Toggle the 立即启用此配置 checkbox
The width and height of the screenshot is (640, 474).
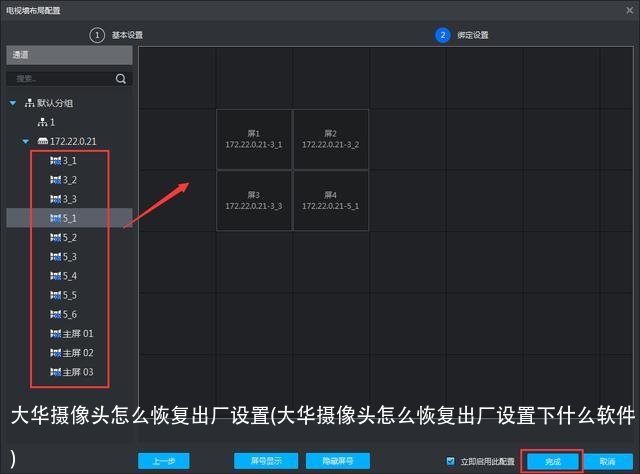[x=450, y=461]
